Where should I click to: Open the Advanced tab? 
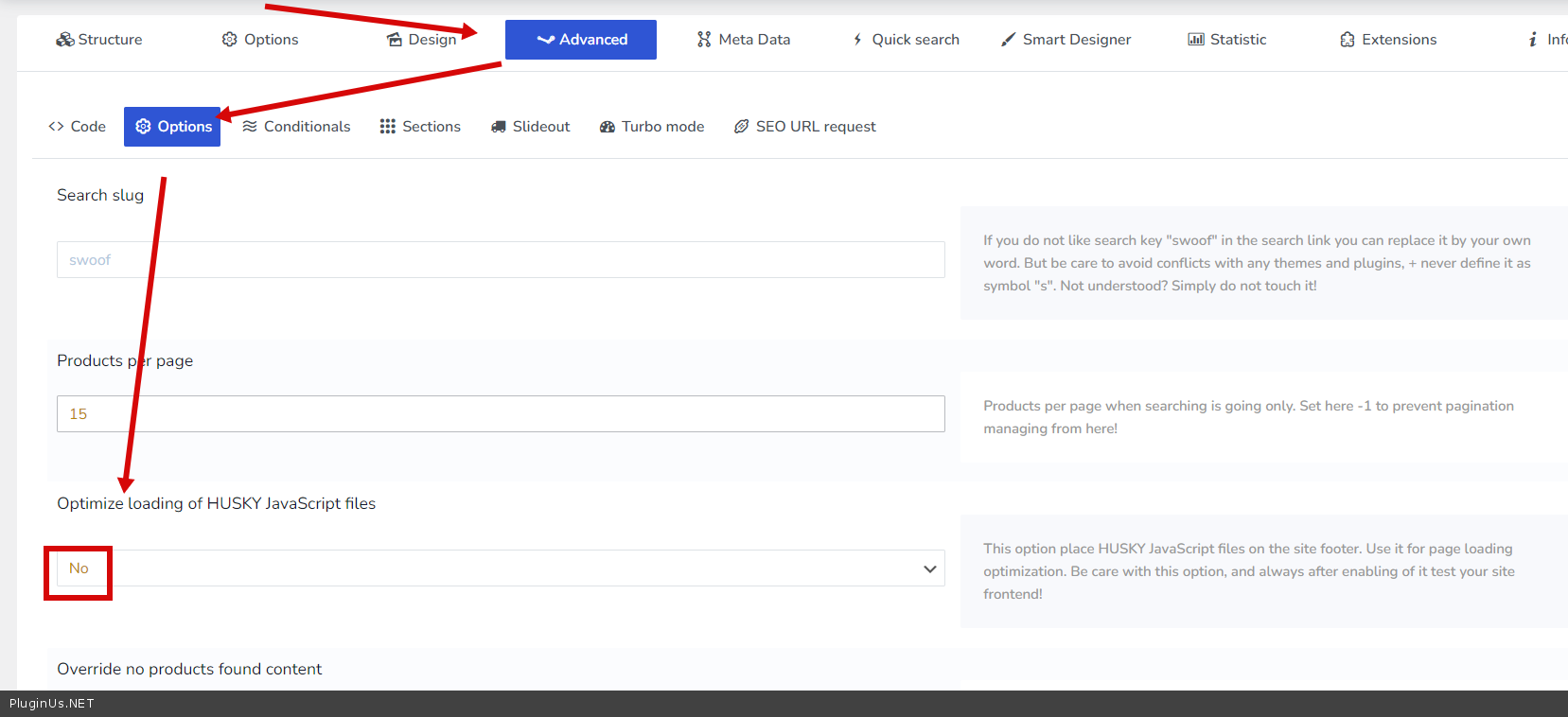[x=581, y=40]
